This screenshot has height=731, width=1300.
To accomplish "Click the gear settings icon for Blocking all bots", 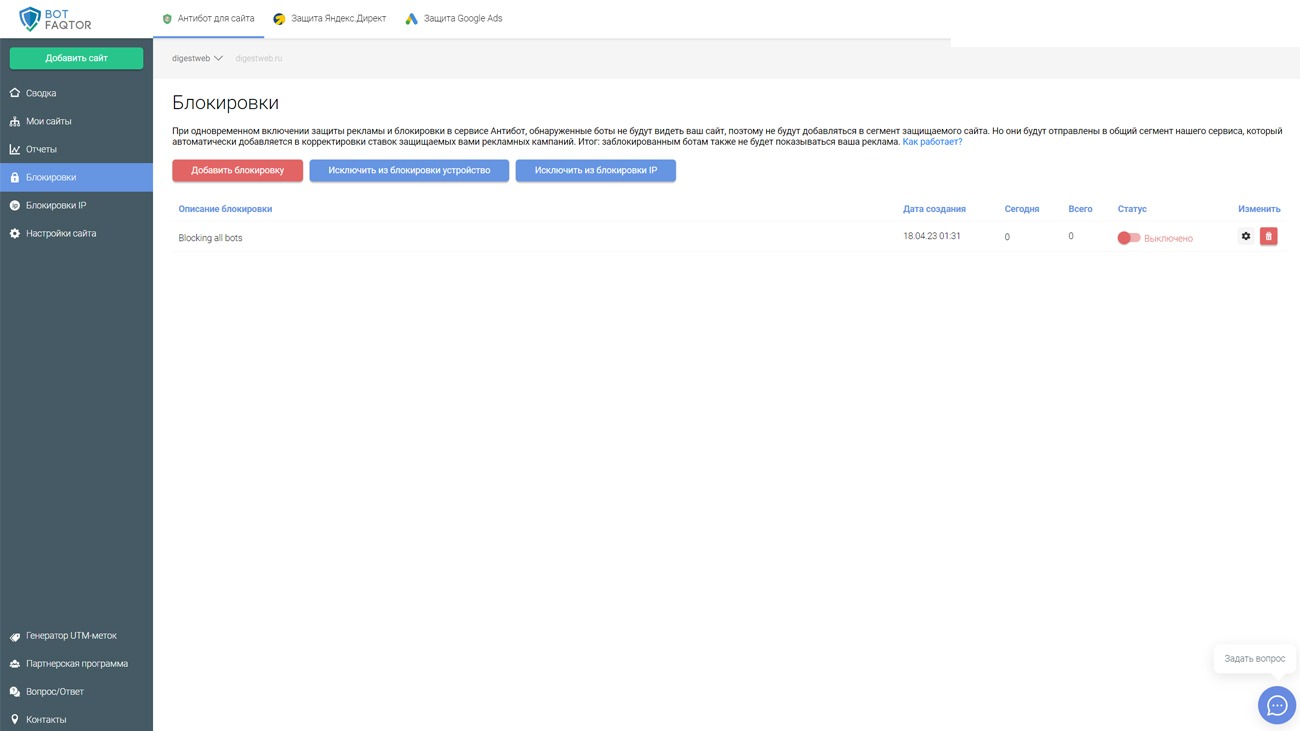I will (x=1245, y=236).
